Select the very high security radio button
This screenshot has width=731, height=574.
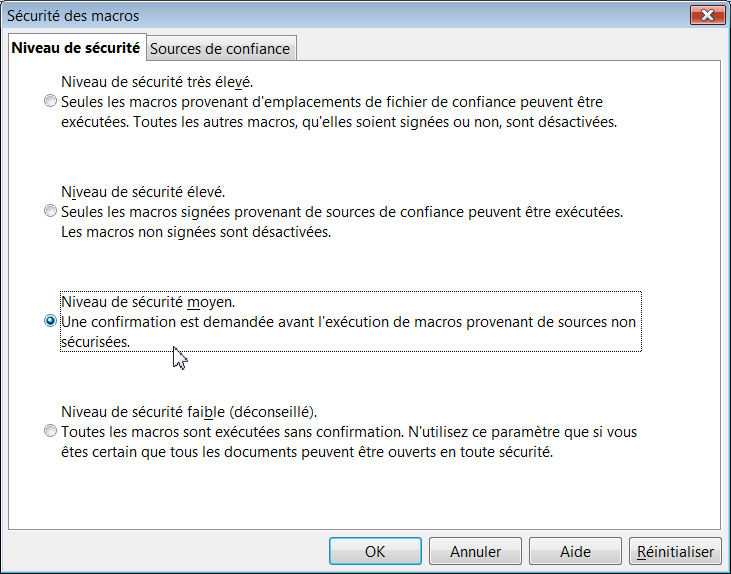[x=50, y=101]
